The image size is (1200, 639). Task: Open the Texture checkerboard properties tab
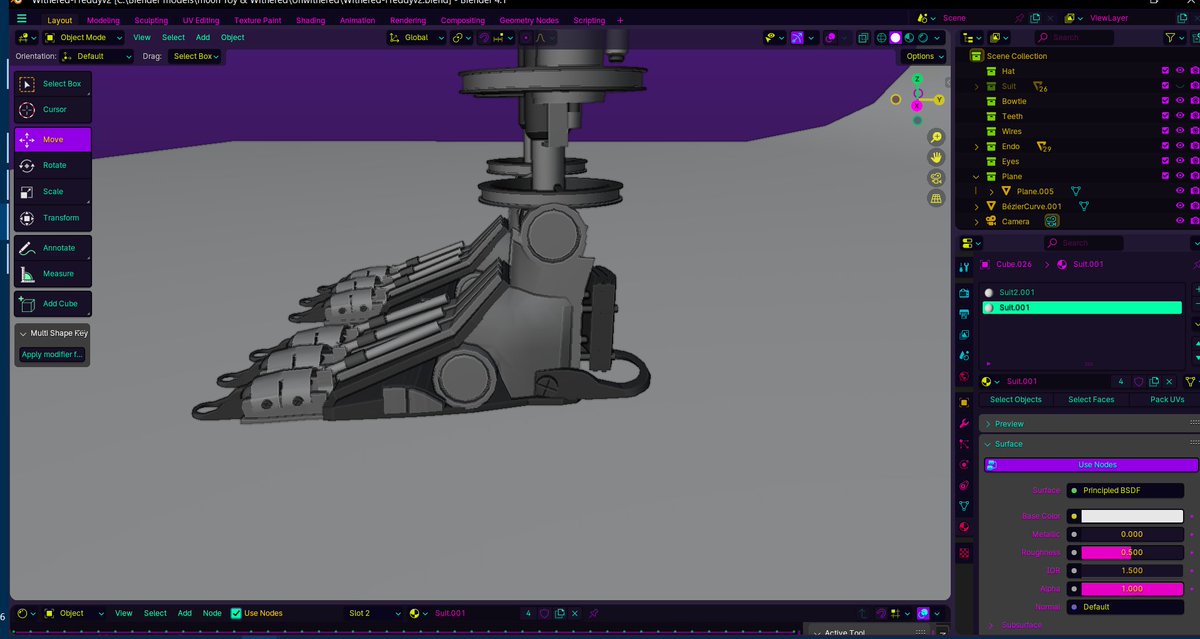tap(964, 552)
